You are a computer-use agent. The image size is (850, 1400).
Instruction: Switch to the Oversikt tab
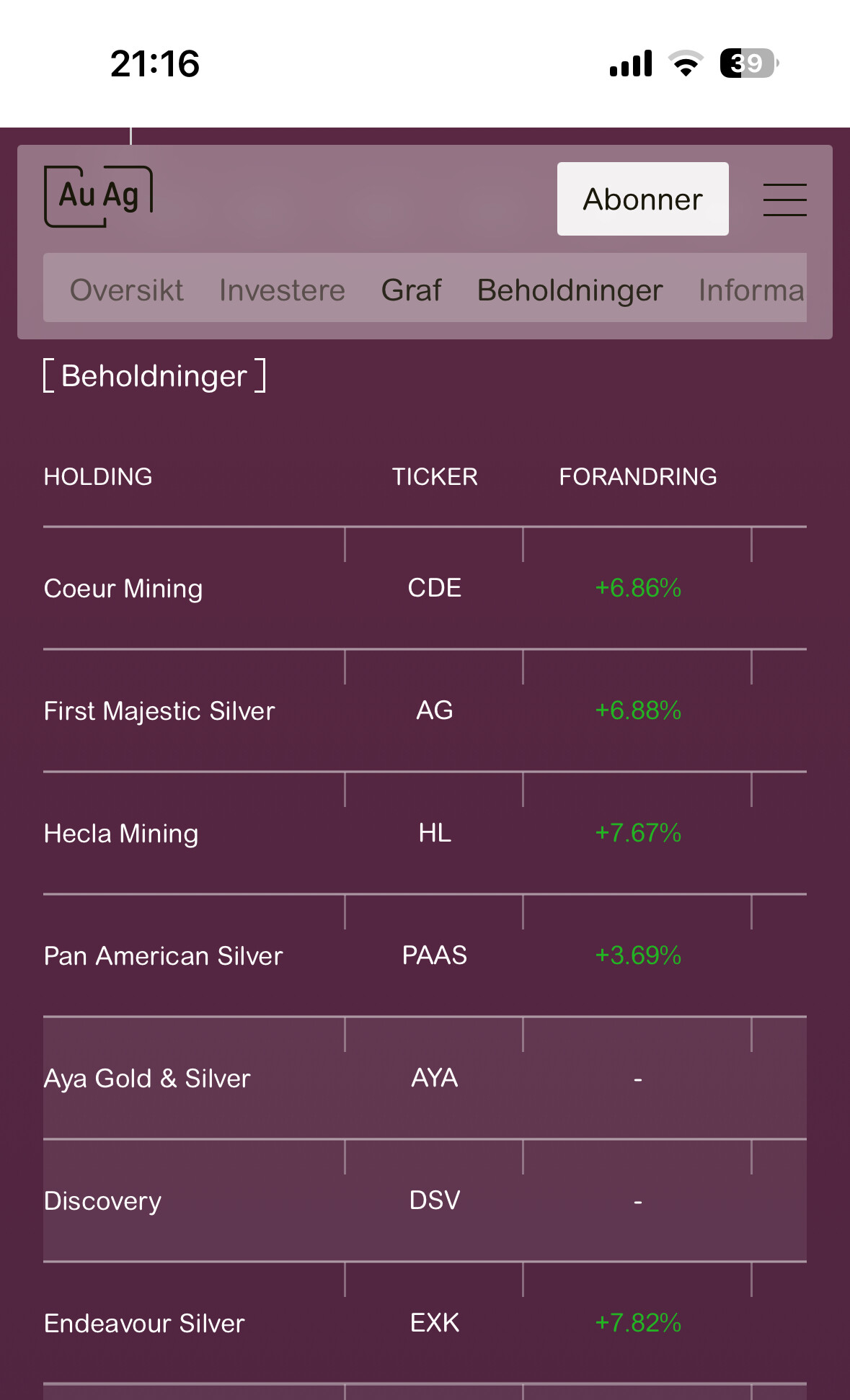[126, 290]
